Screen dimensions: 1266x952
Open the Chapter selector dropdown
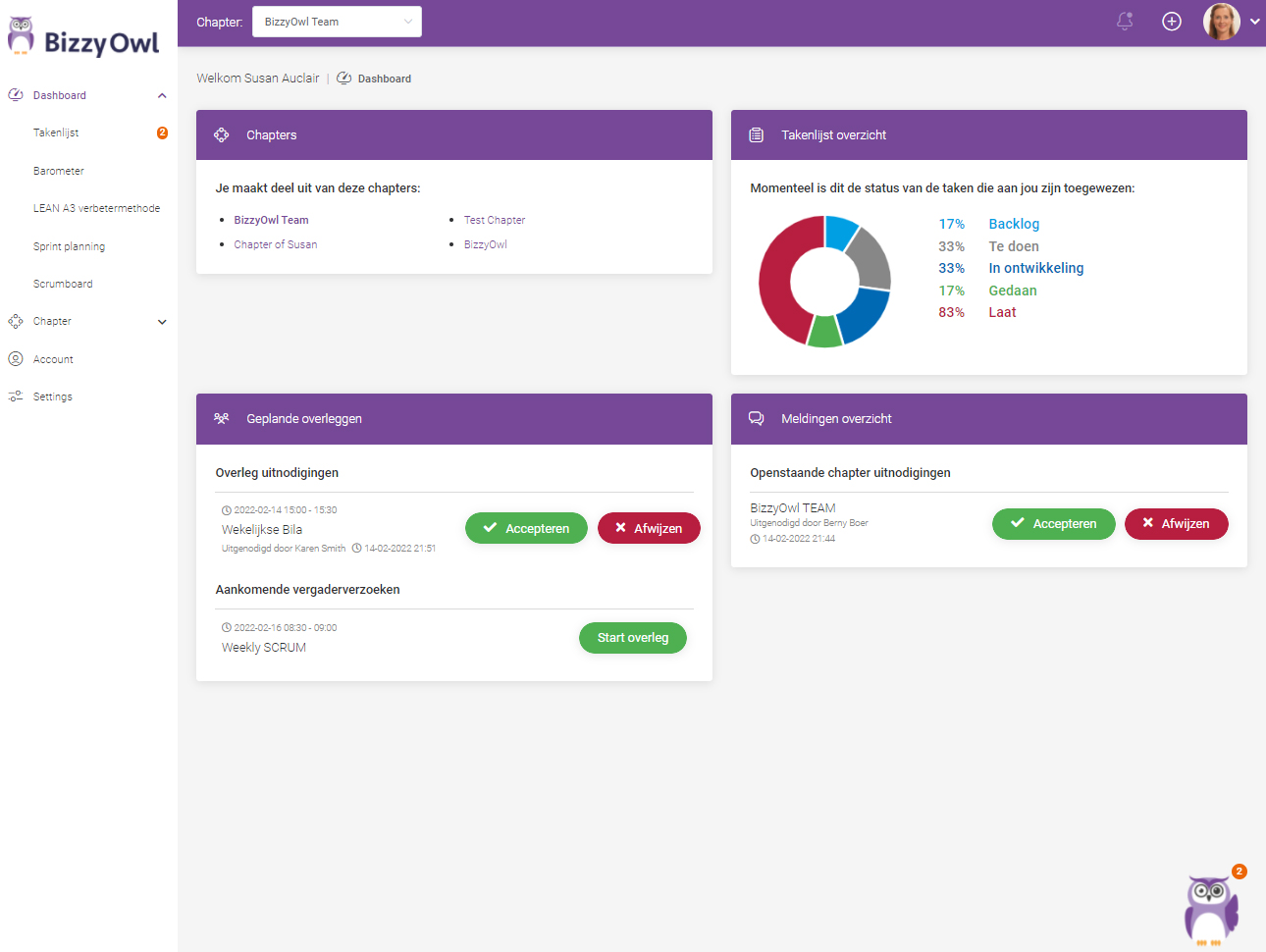[337, 22]
